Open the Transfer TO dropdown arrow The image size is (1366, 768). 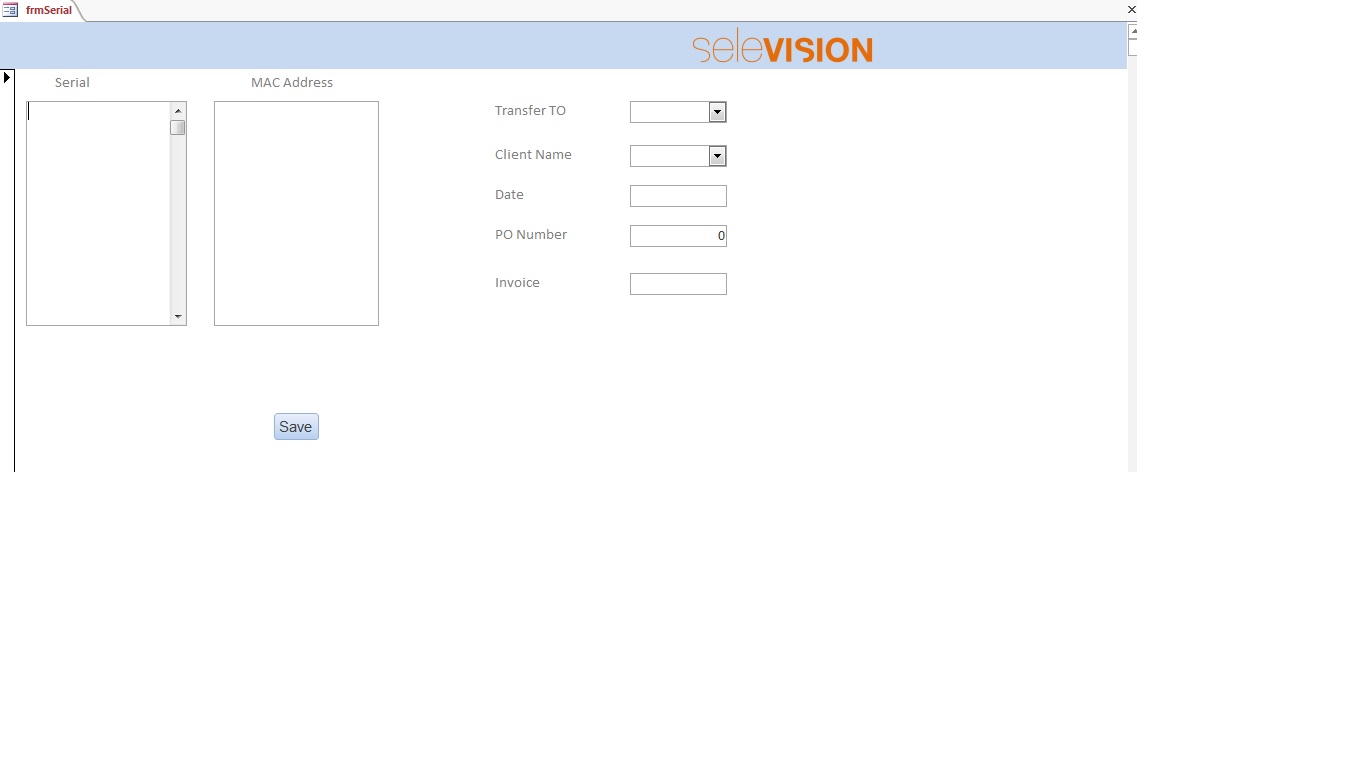tap(717, 112)
